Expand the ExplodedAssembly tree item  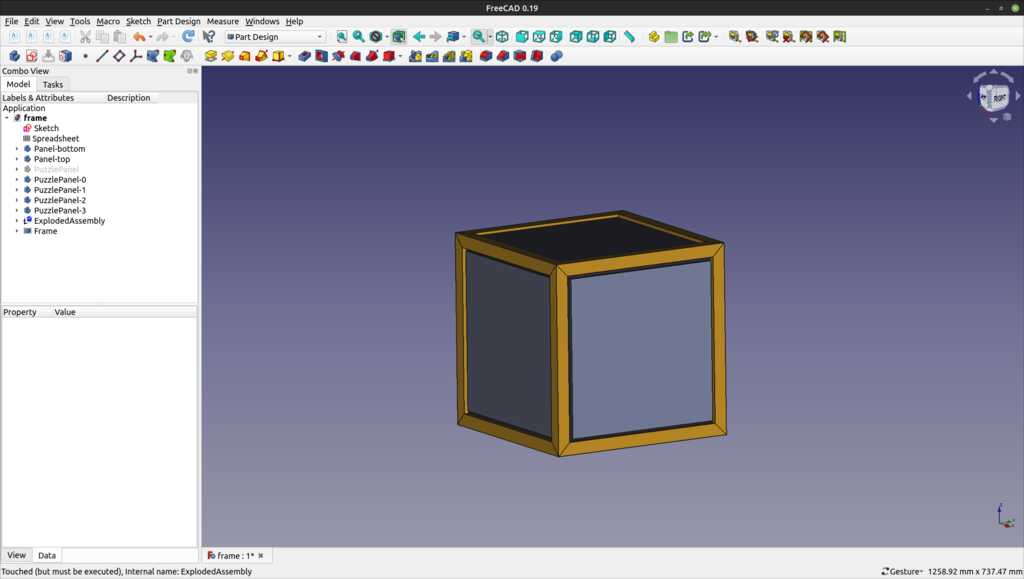point(17,221)
